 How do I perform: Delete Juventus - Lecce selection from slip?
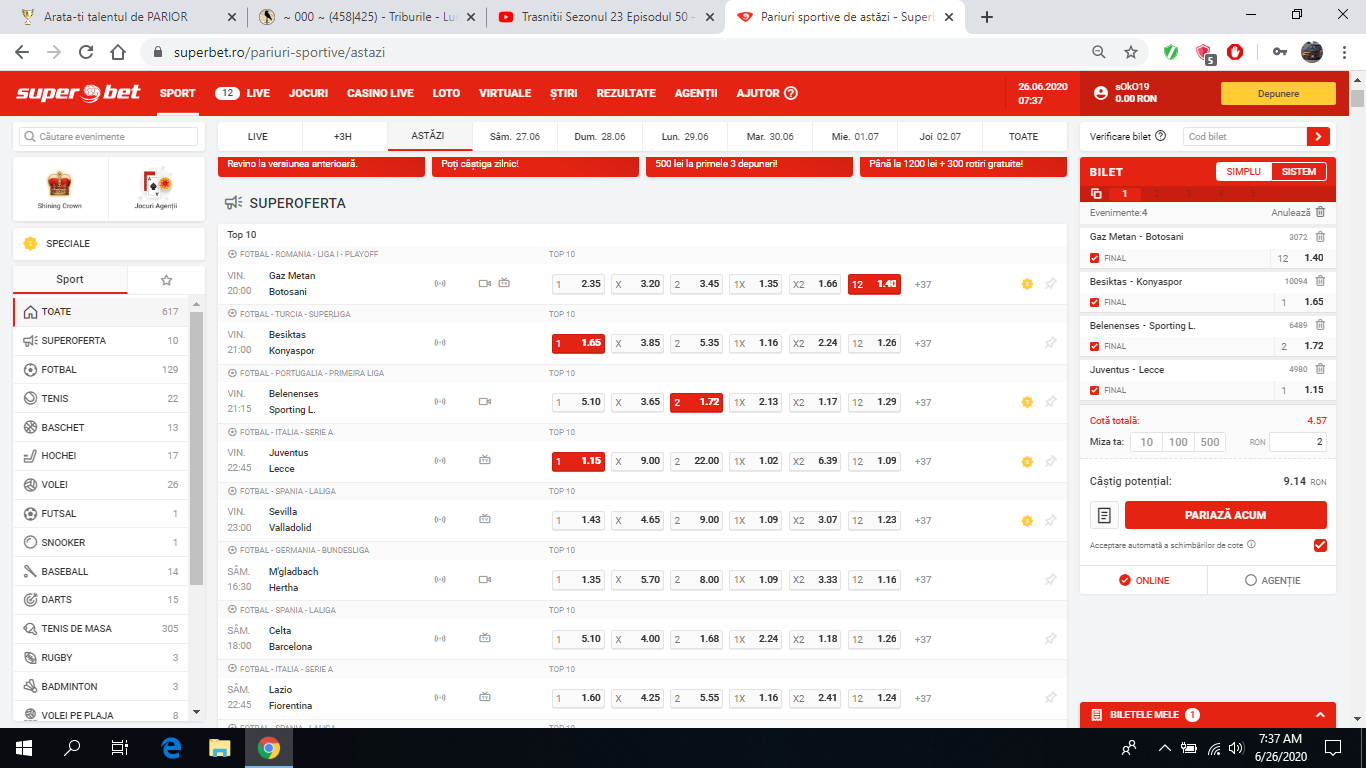[x=1320, y=369]
